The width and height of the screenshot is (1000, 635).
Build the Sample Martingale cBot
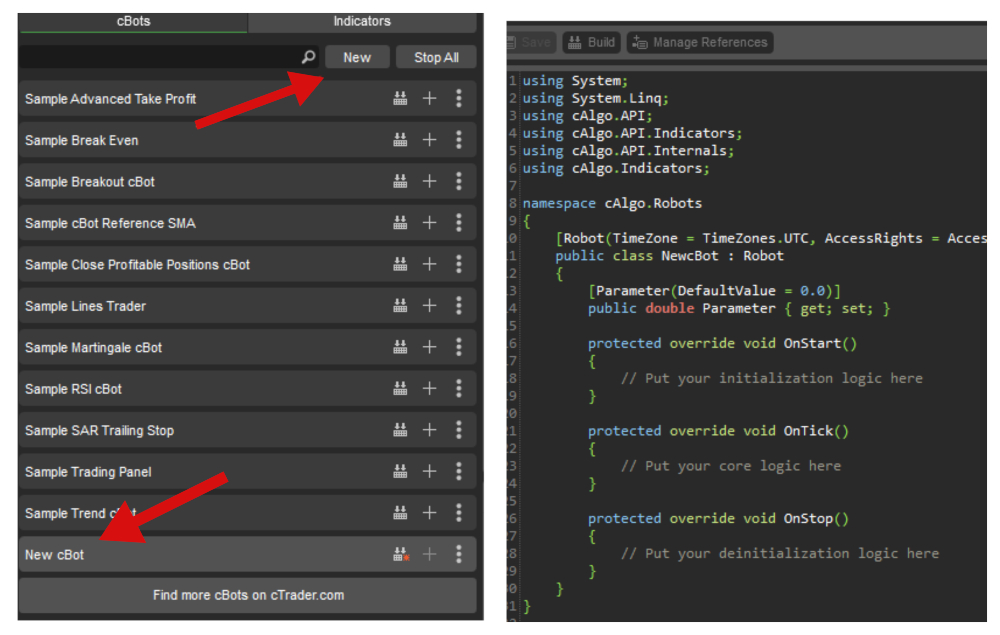pyautogui.click(x=400, y=347)
